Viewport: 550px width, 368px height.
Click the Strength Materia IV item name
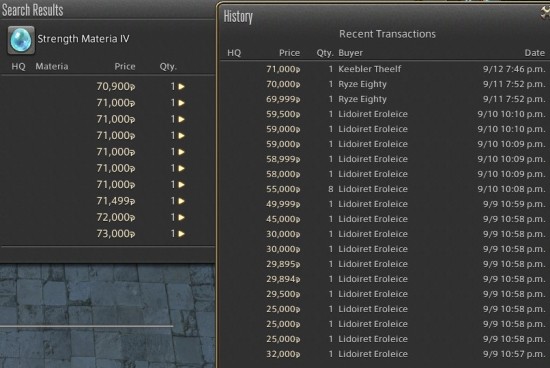tap(83, 39)
